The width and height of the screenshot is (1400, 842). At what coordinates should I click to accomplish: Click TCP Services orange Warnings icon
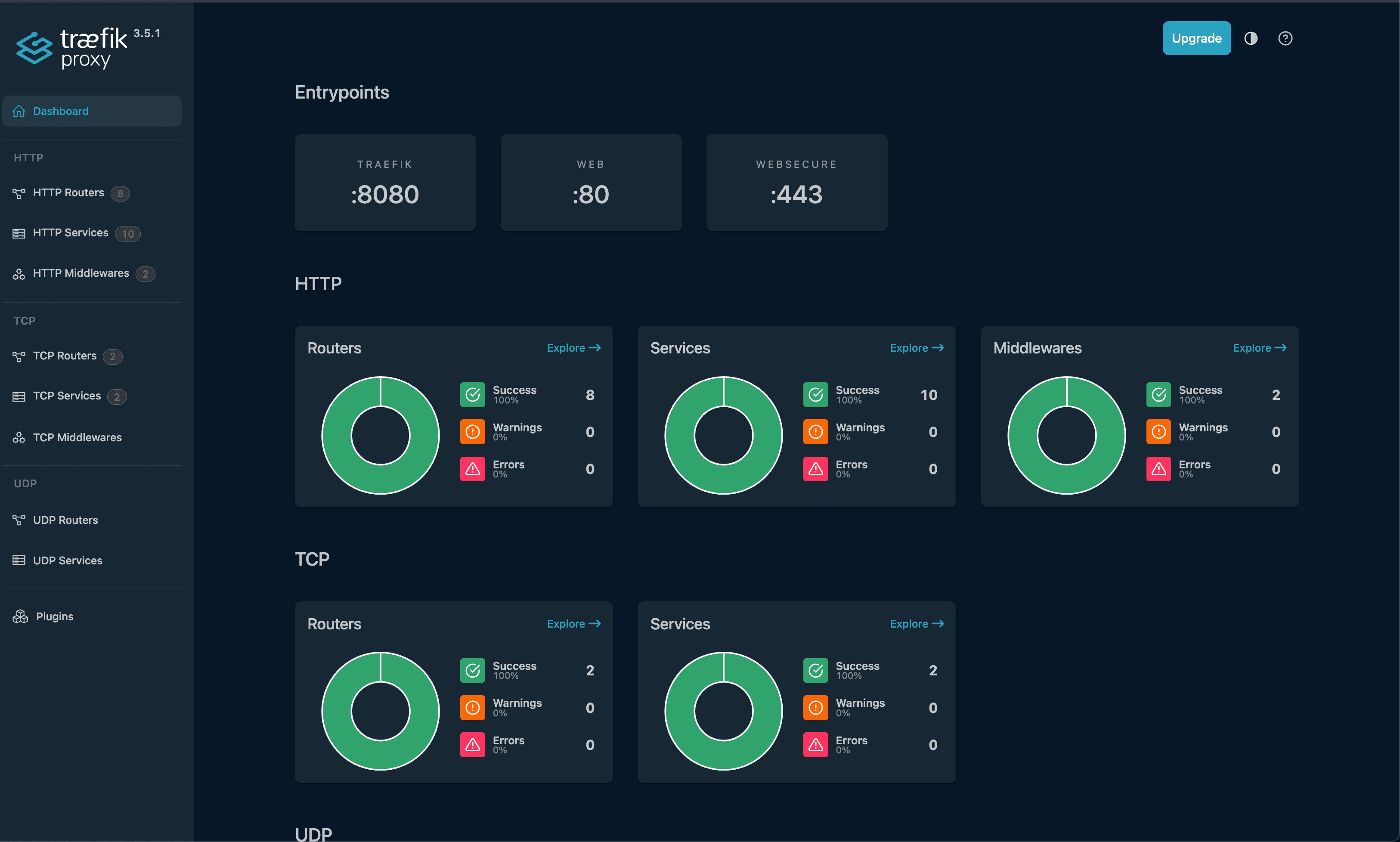click(816, 708)
